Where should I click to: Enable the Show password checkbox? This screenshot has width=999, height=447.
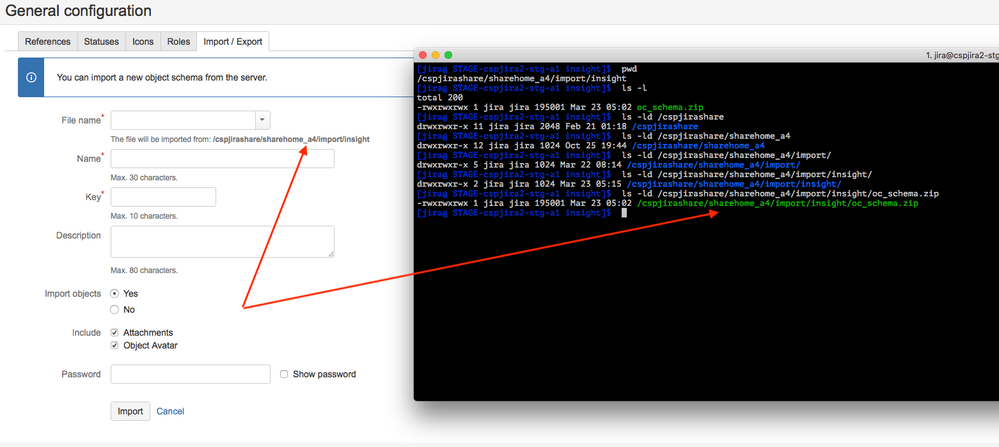284,374
